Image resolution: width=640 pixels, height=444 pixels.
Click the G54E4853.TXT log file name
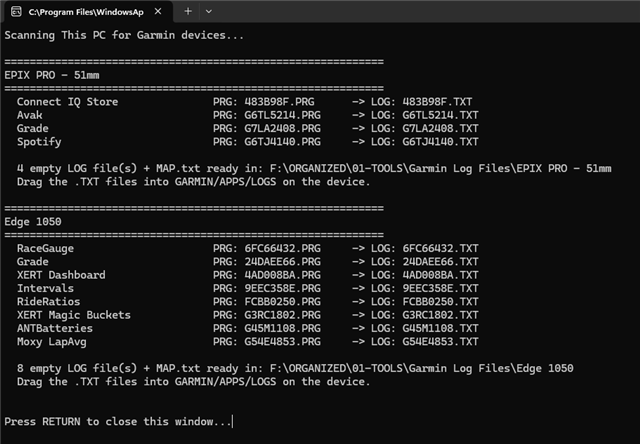[x=440, y=342]
